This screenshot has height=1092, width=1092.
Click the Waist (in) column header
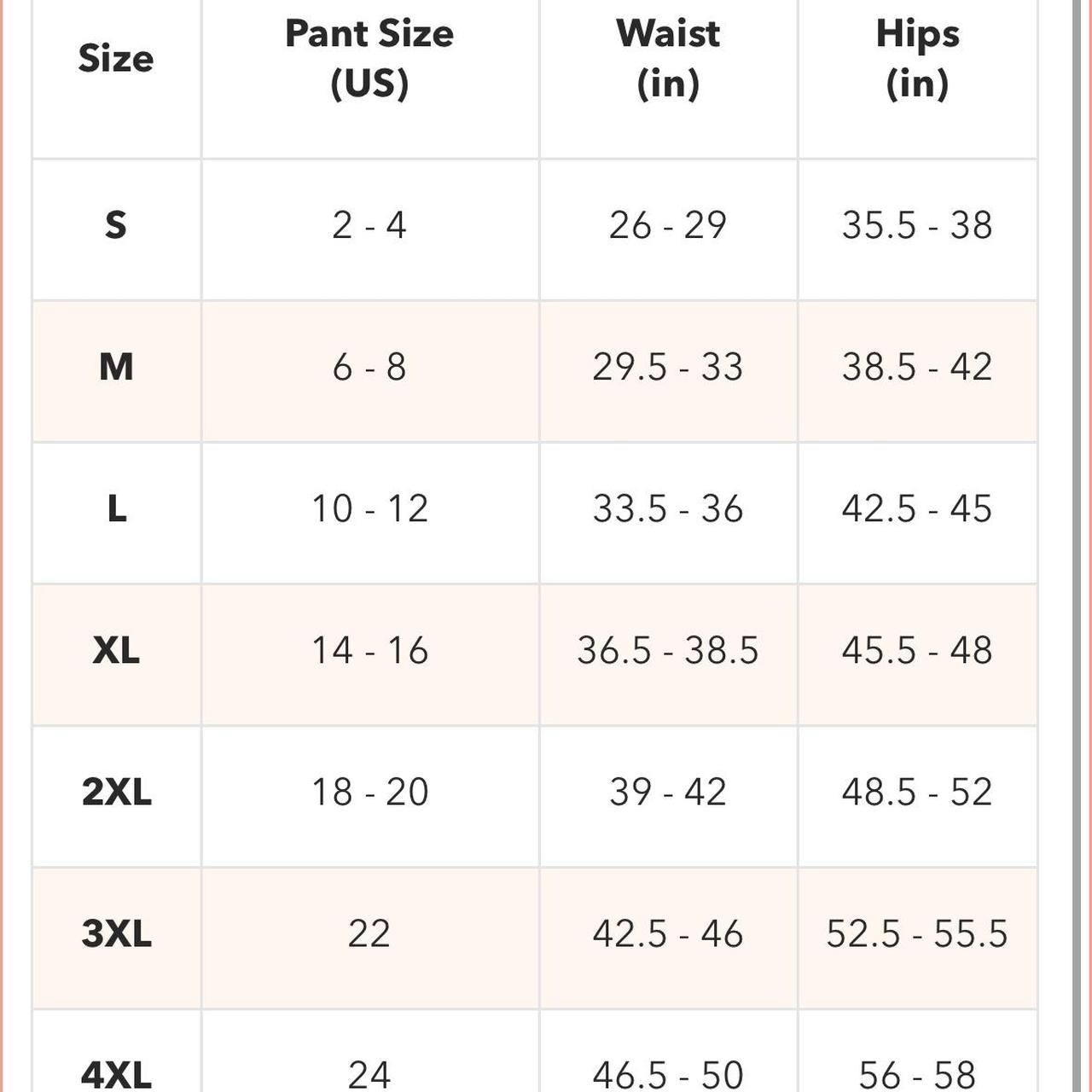pyautogui.click(x=668, y=58)
